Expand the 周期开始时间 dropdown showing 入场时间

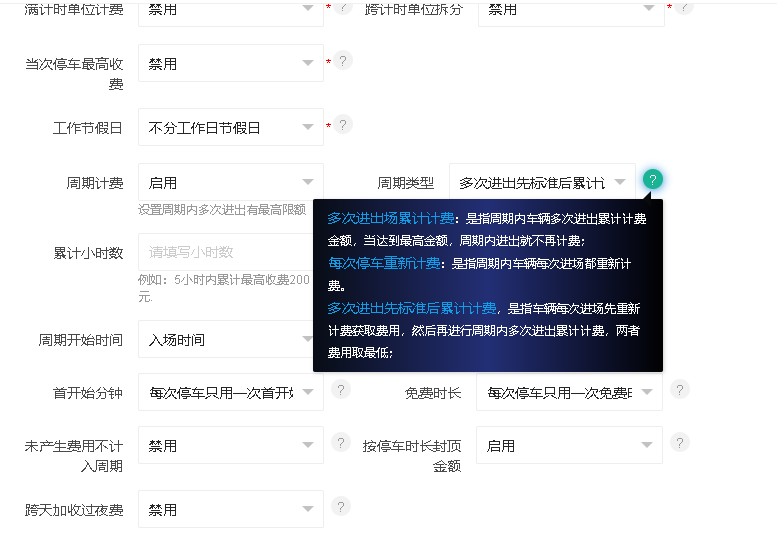click(x=226, y=339)
